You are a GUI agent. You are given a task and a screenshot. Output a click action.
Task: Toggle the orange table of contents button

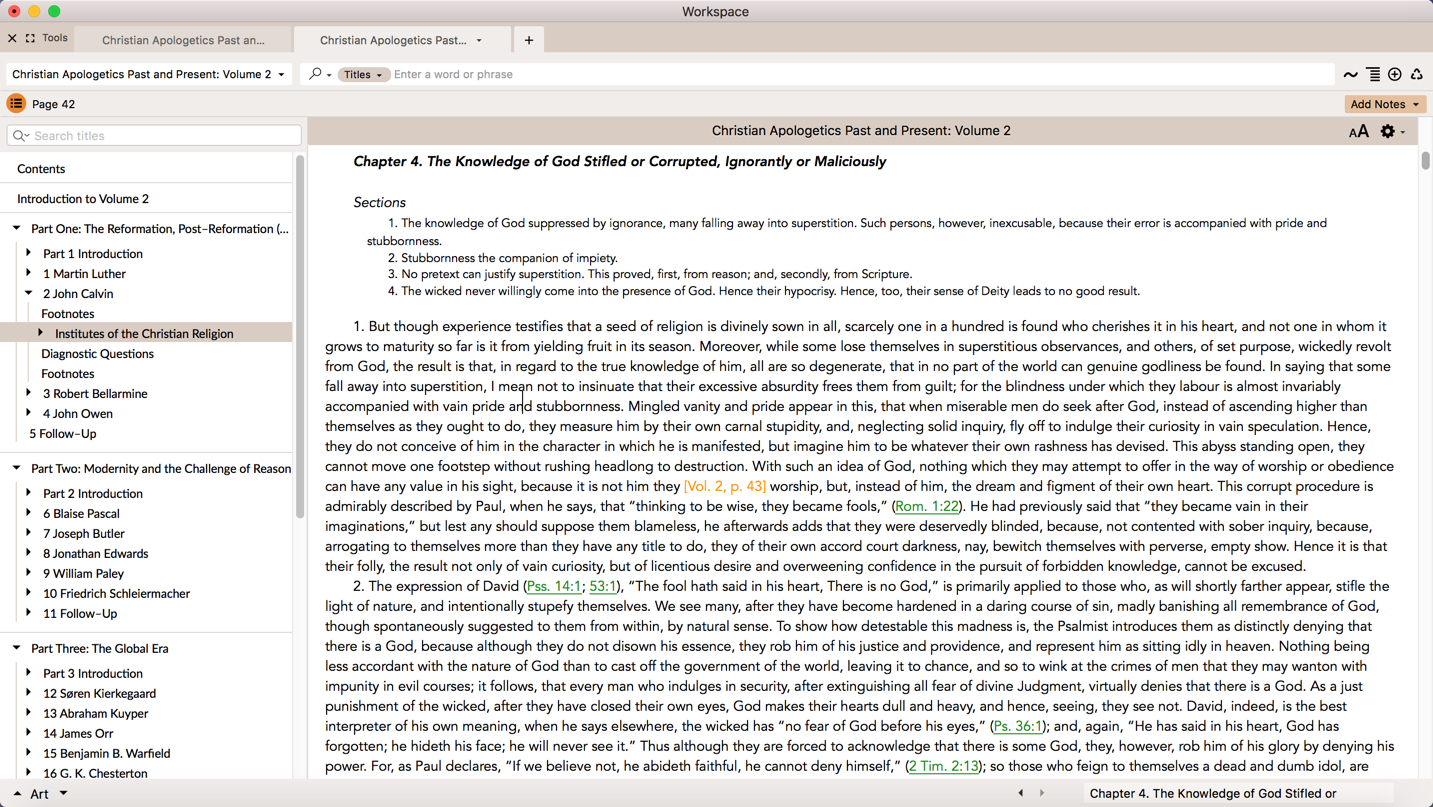click(x=16, y=103)
